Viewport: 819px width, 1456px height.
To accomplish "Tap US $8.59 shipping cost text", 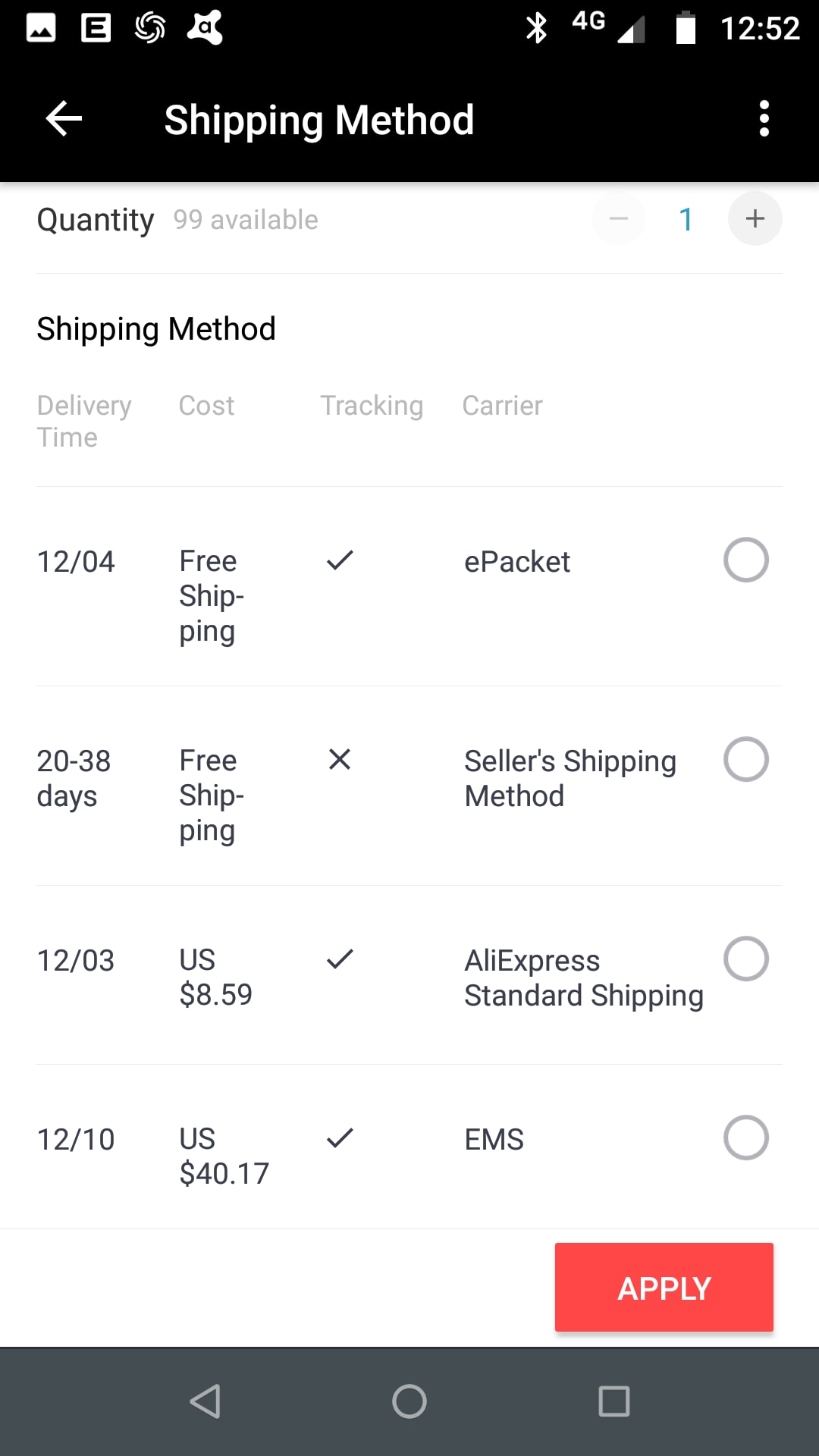I will point(215,977).
